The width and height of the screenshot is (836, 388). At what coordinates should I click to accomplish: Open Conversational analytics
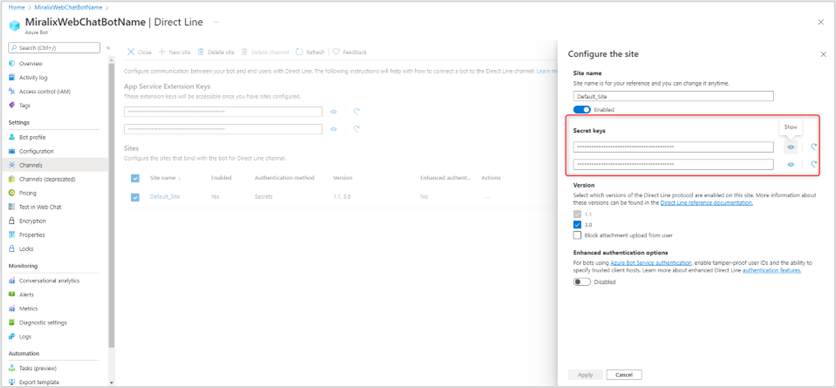(49, 280)
